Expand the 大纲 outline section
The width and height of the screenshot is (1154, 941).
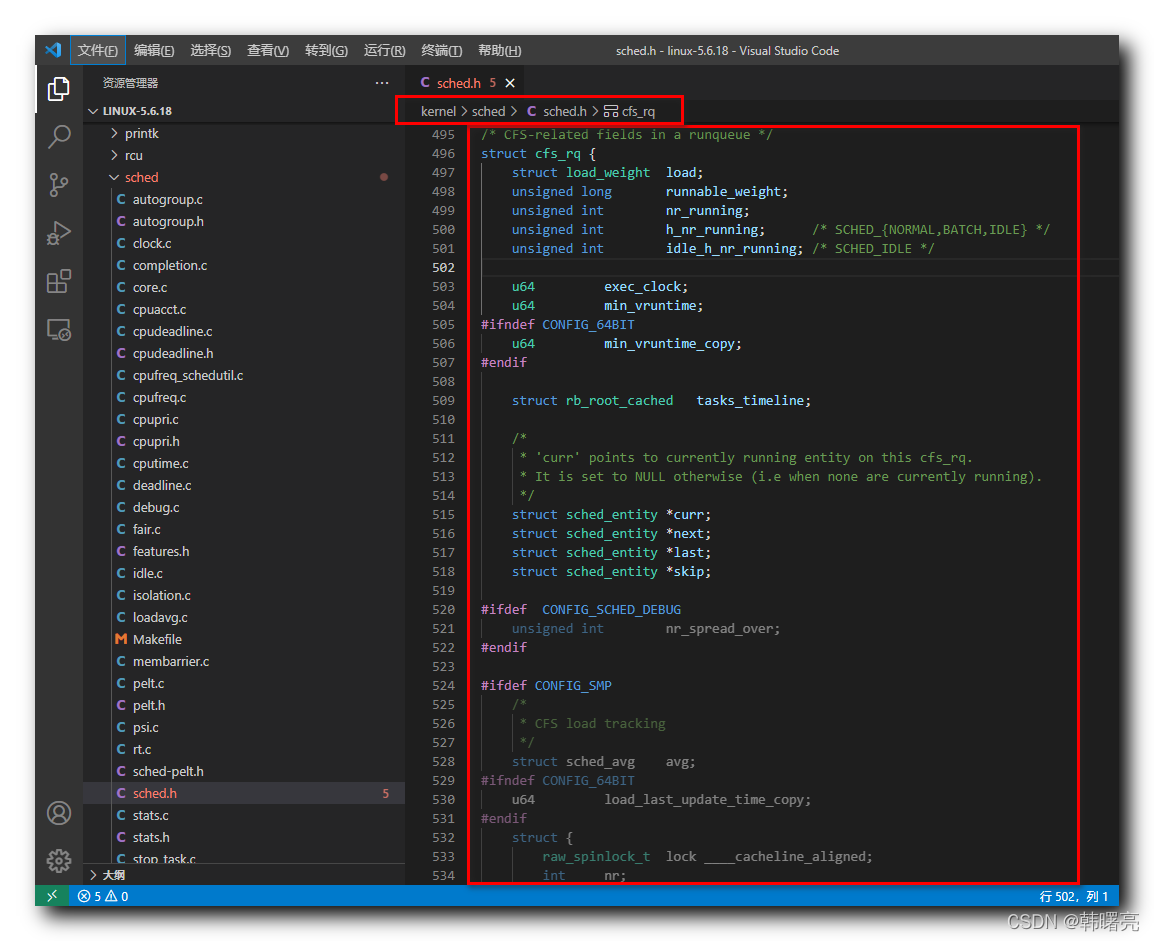pyautogui.click(x=244, y=875)
